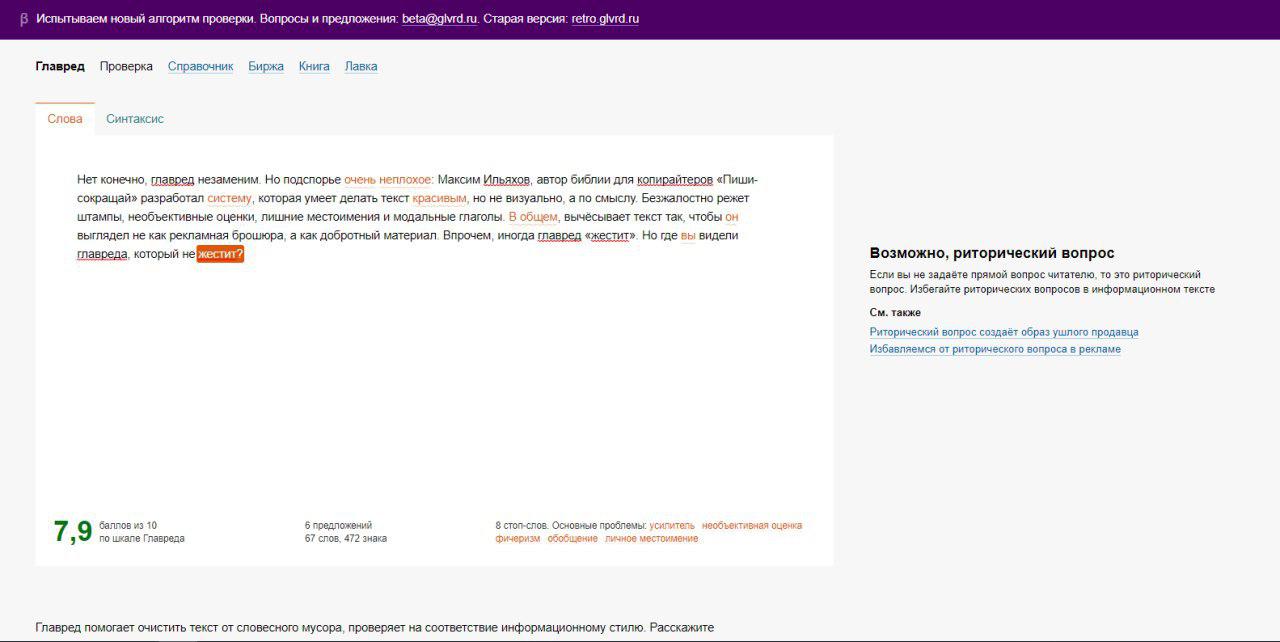Open «Избавляемся от риторического вопроса в рекламе»

tap(995, 349)
